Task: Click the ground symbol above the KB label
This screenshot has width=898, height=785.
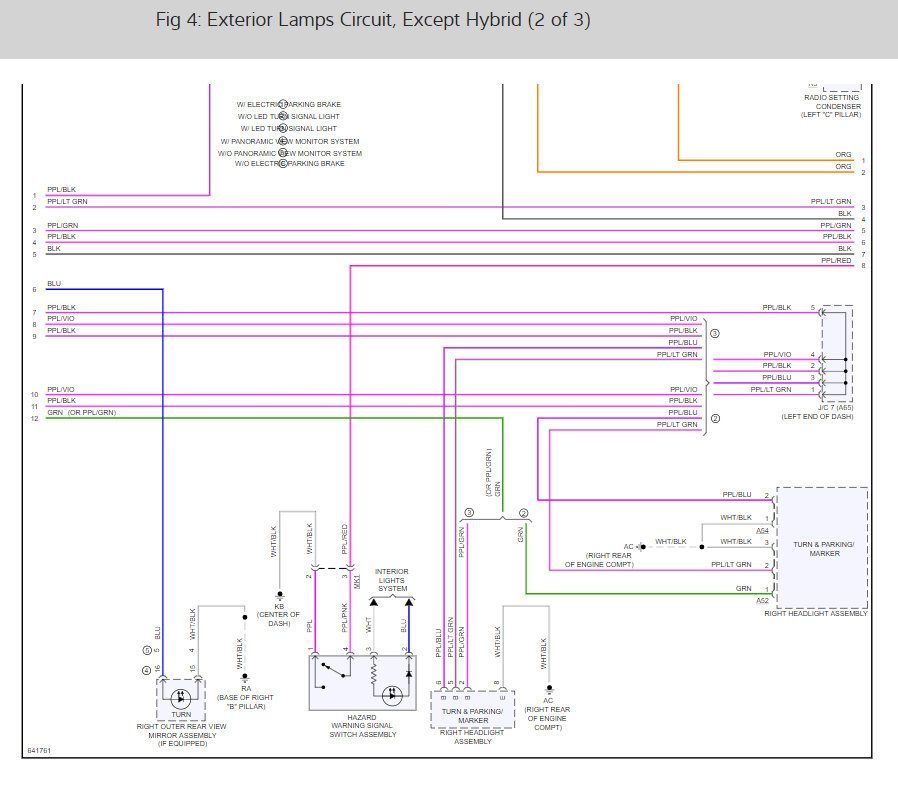Action: click(279, 596)
